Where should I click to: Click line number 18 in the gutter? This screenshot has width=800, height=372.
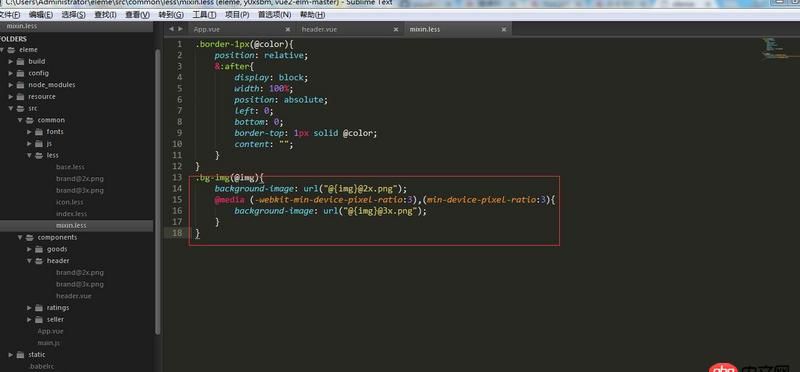(177, 233)
